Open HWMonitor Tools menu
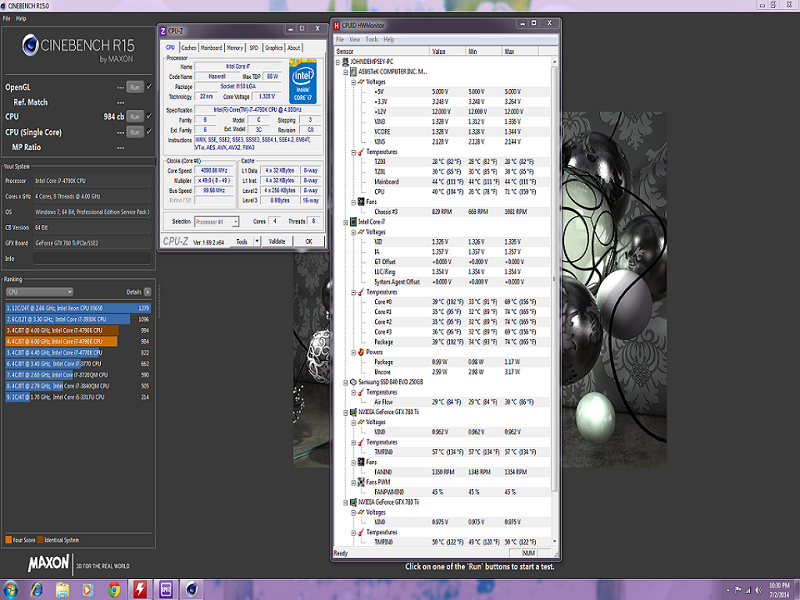 [372, 39]
